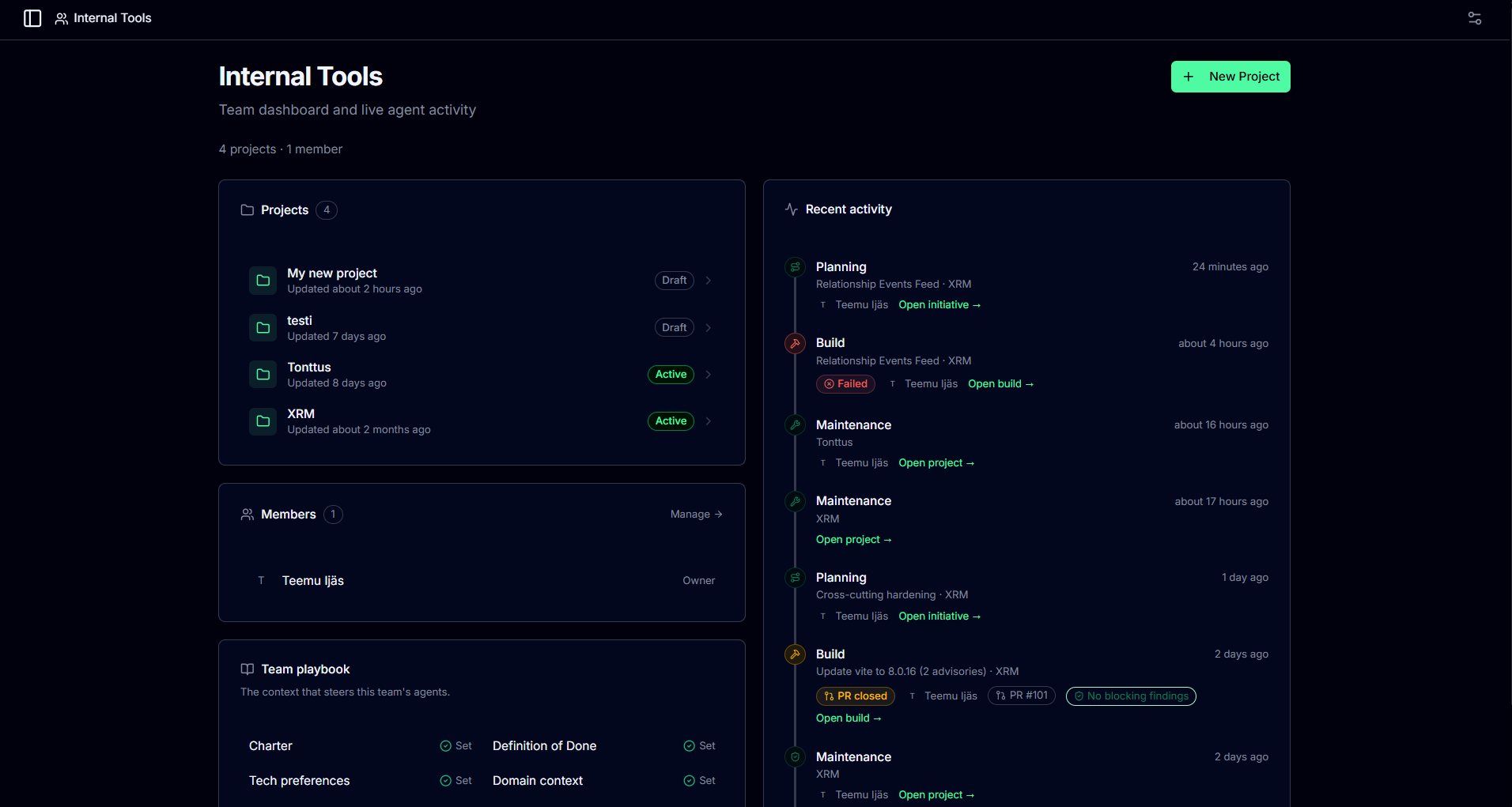This screenshot has height=807, width=1512.
Task: Click the Projects count badge 4
Action: coord(327,210)
